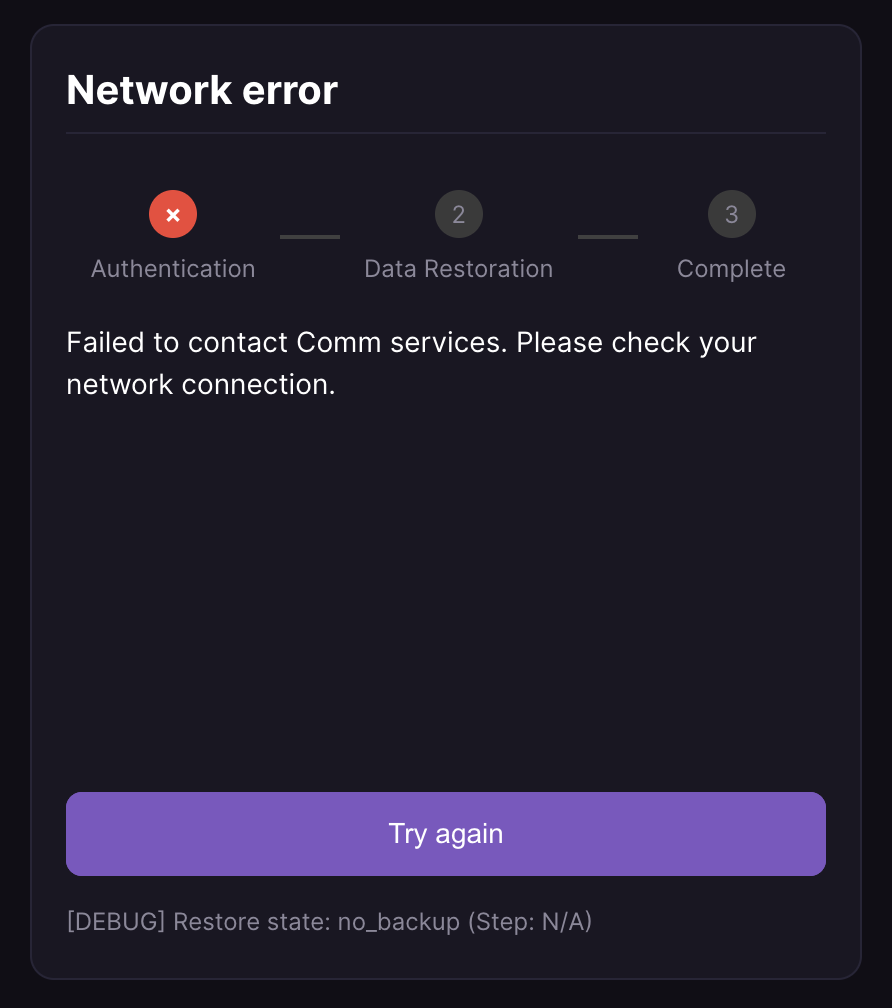Click the 'network connection.' line of text
Screen dimensions: 892x1008
pos(201,384)
